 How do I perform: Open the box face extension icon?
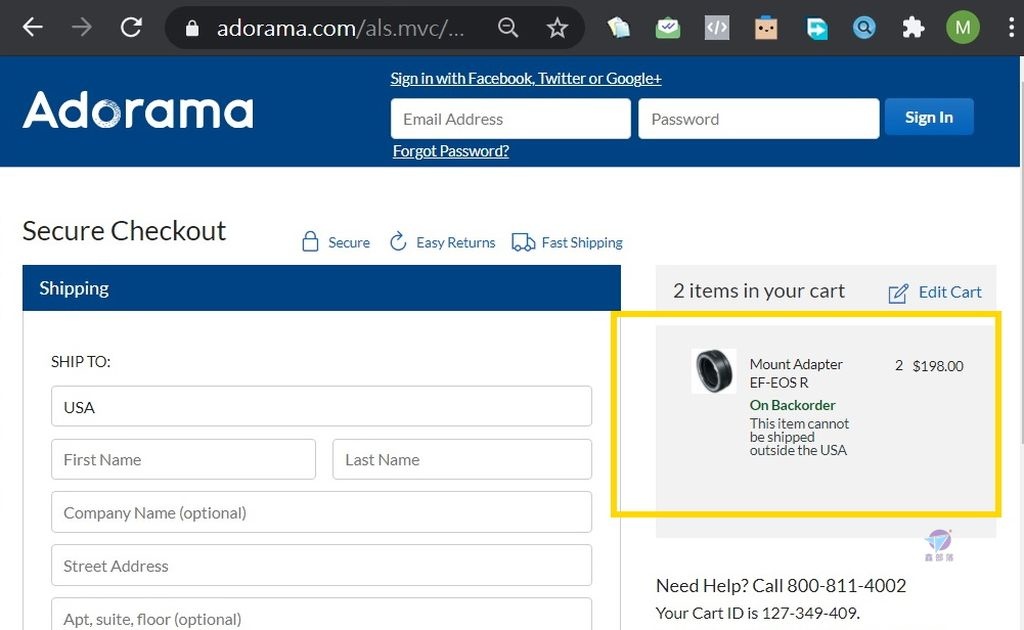pos(766,28)
